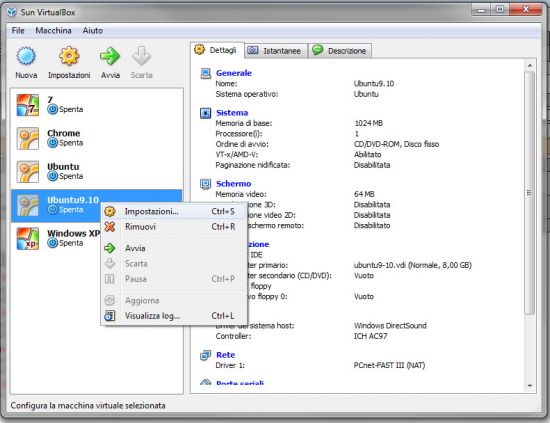This screenshot has width=550, height=423.
Task: Switch to the Dettagli tab
Action: coord(217,50)
